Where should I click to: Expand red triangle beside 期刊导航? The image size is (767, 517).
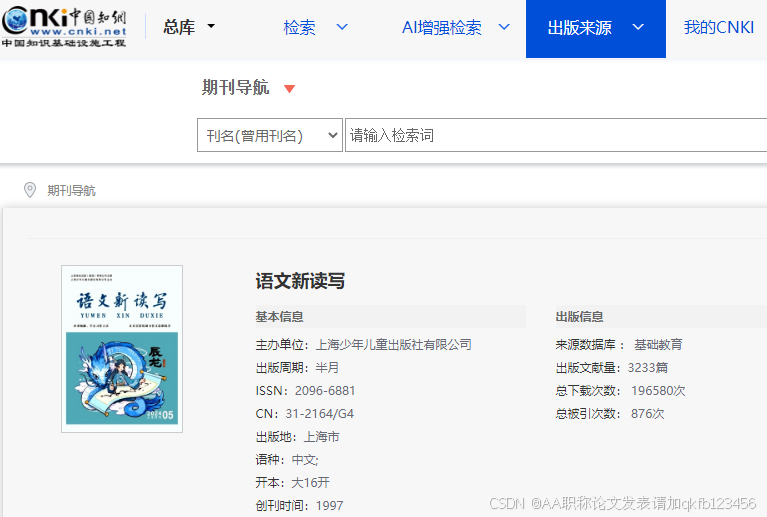290,89
